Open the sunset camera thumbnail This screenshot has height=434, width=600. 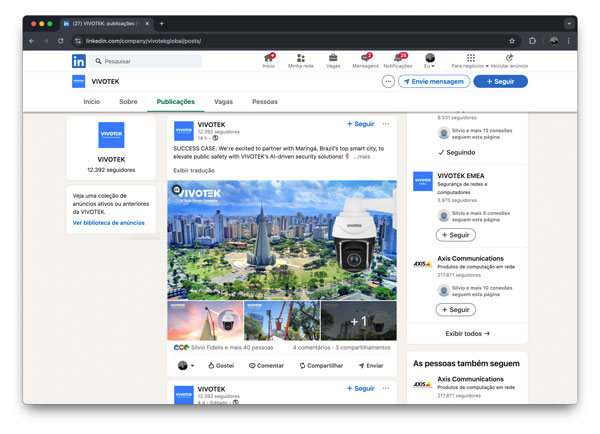(x=205, y=321)
